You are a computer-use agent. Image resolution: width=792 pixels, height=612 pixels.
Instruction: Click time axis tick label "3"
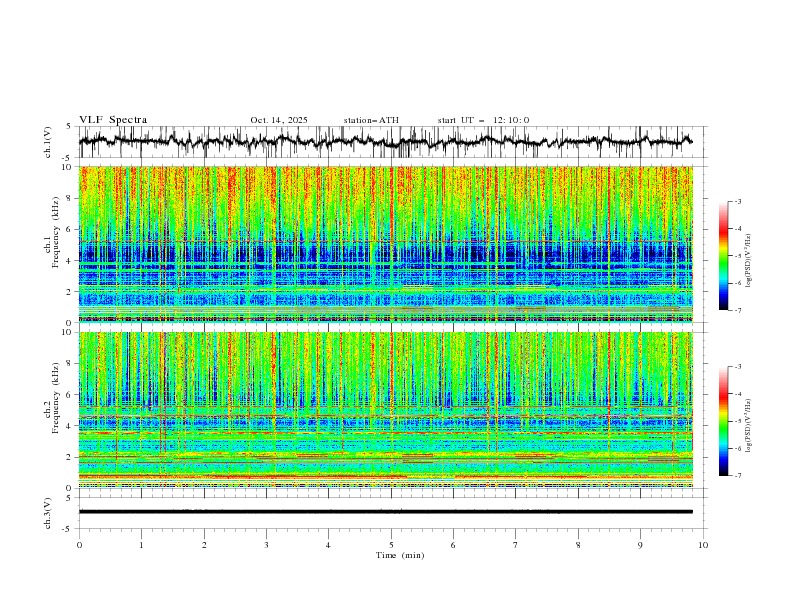(266, 545)
